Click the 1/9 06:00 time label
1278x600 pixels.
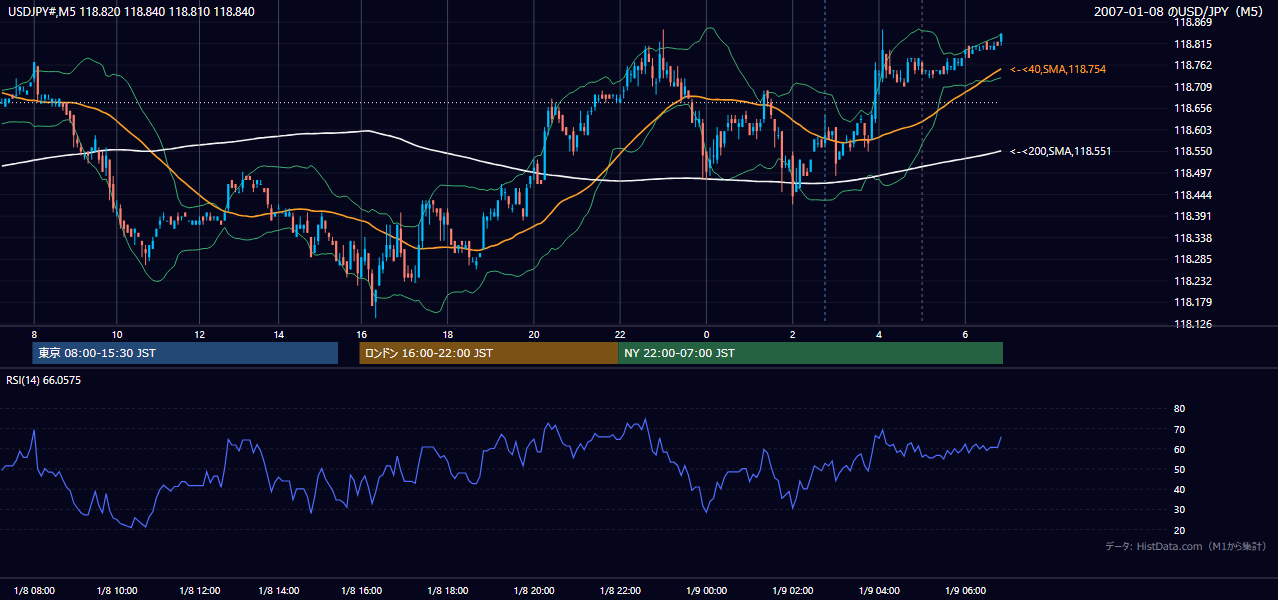[x=966, y=590]
